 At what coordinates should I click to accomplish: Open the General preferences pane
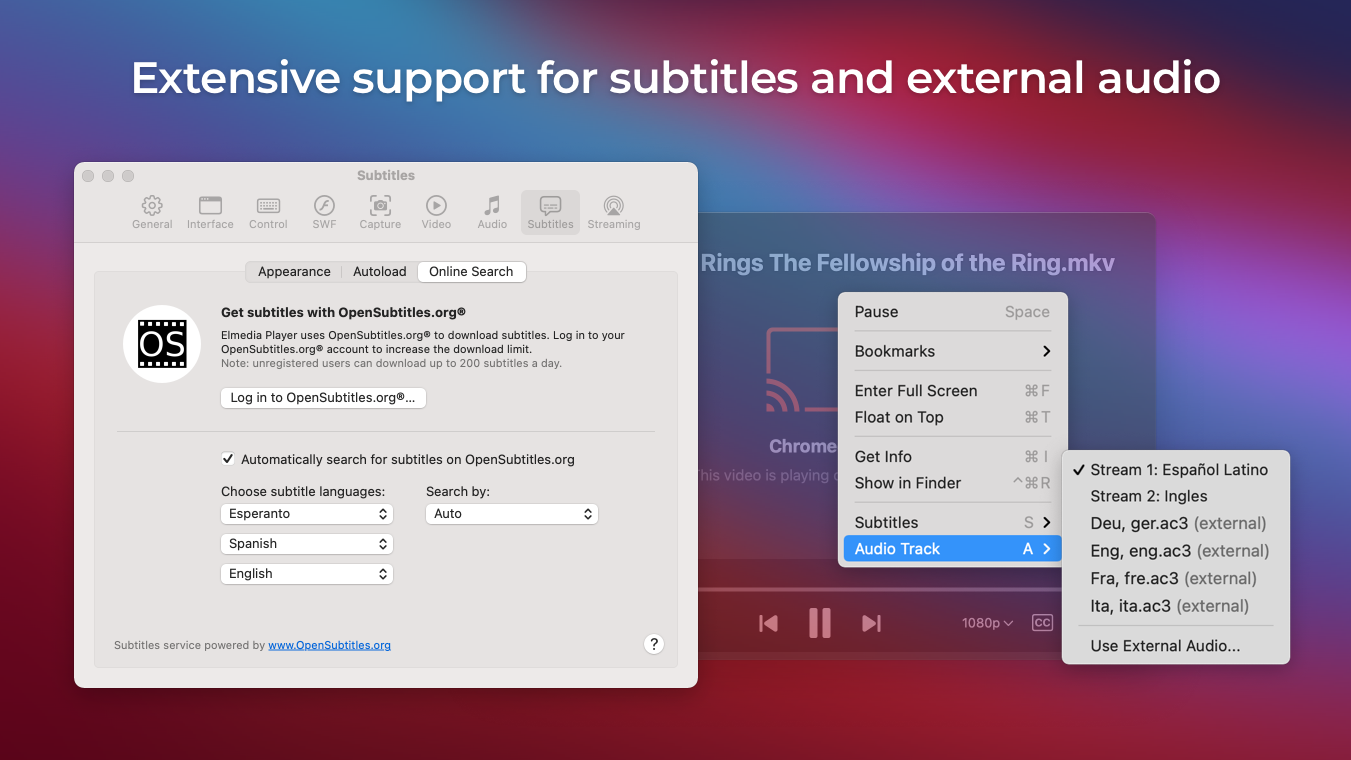click(152, 212)
